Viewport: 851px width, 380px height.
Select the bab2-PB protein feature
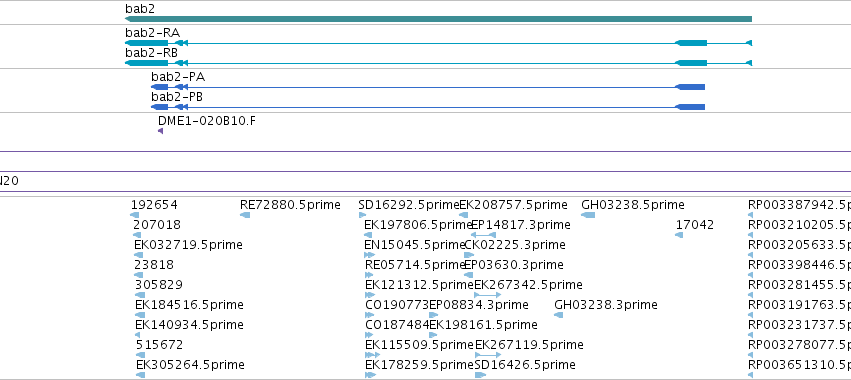(x=428, y=107)
